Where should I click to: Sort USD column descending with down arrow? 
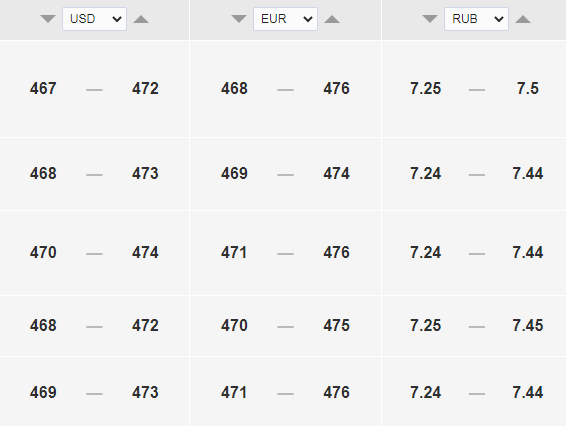[x=48, y=19]
